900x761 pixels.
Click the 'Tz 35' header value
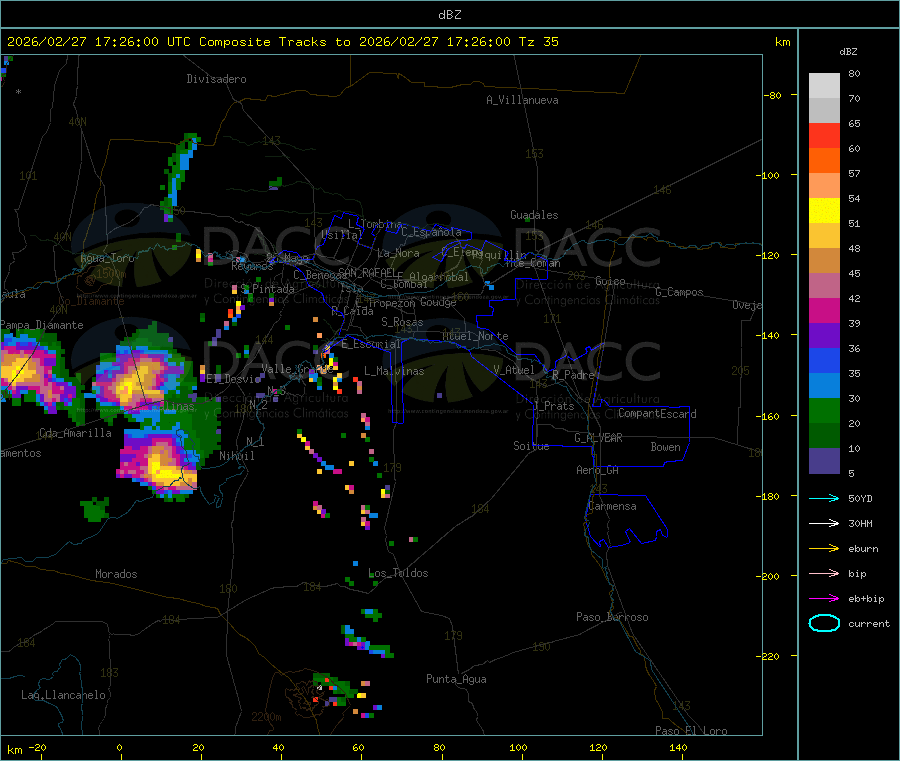point(538,42)
